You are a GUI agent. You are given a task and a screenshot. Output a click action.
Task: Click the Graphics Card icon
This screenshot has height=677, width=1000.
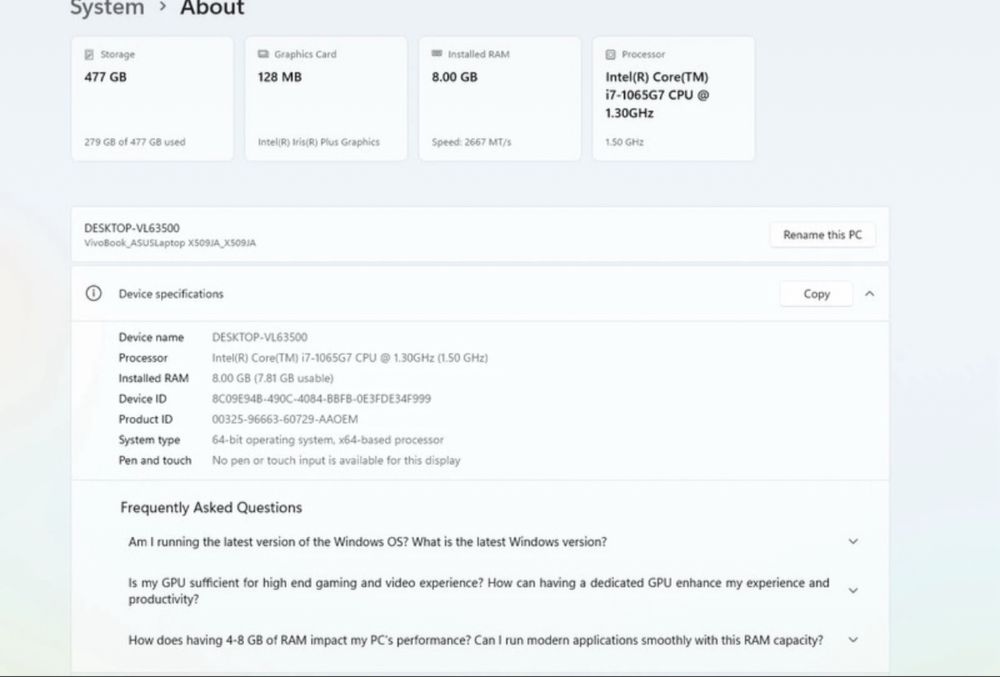(263, 55)
